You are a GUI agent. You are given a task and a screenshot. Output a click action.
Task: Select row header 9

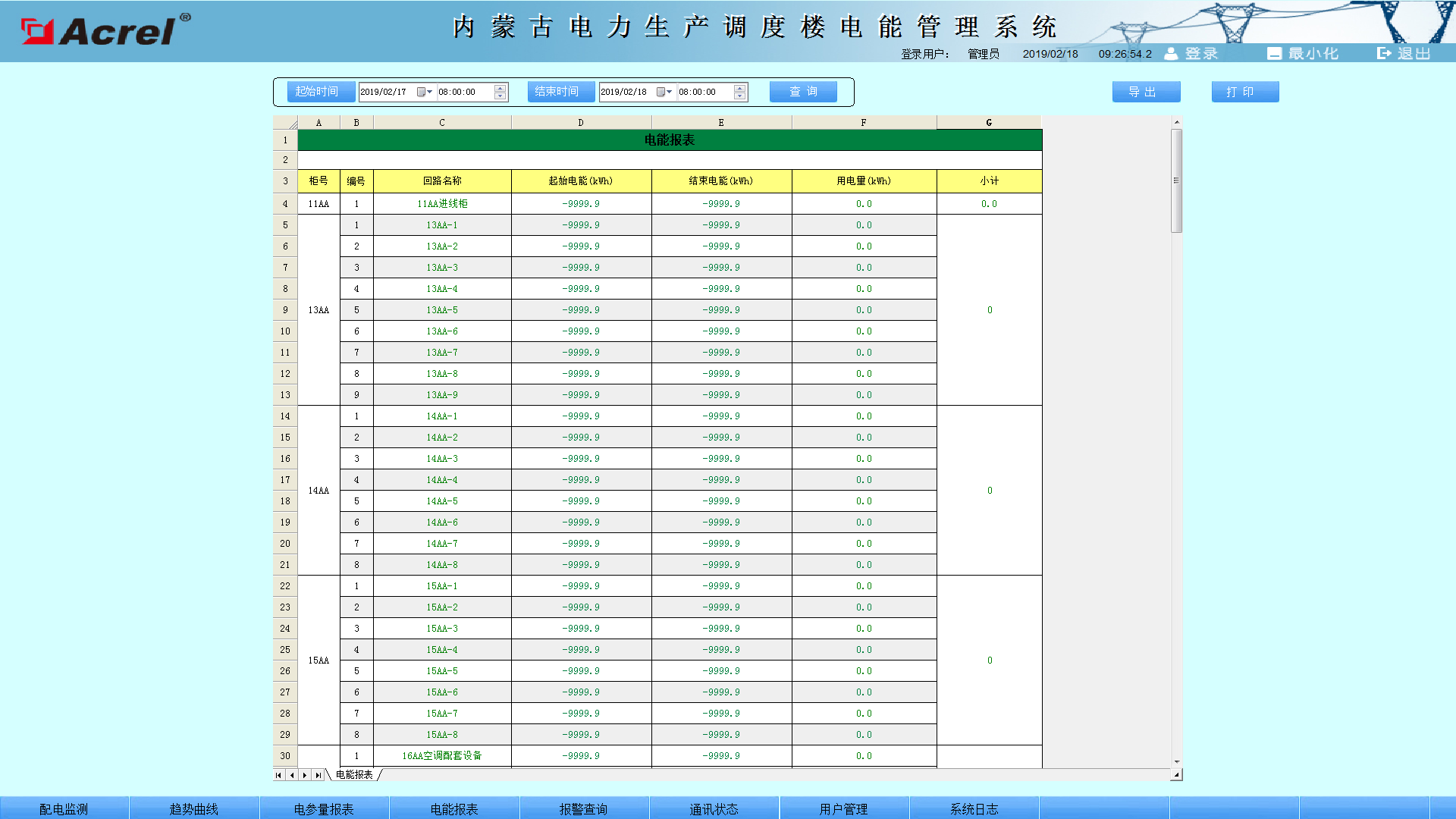[x=285, y=310]
